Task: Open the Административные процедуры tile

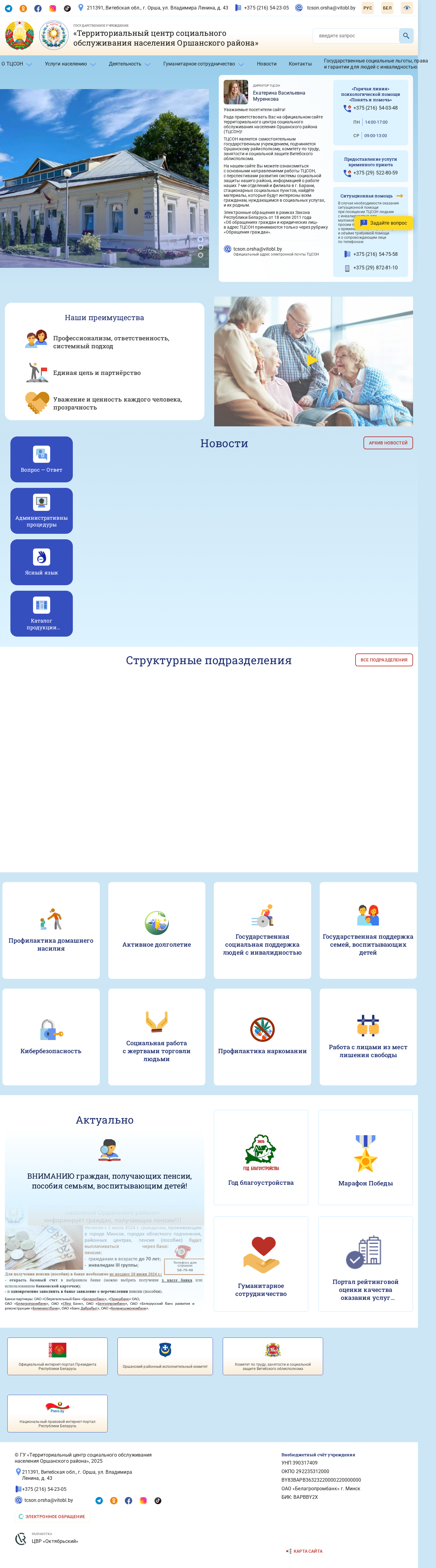Action: click(41, 511)
